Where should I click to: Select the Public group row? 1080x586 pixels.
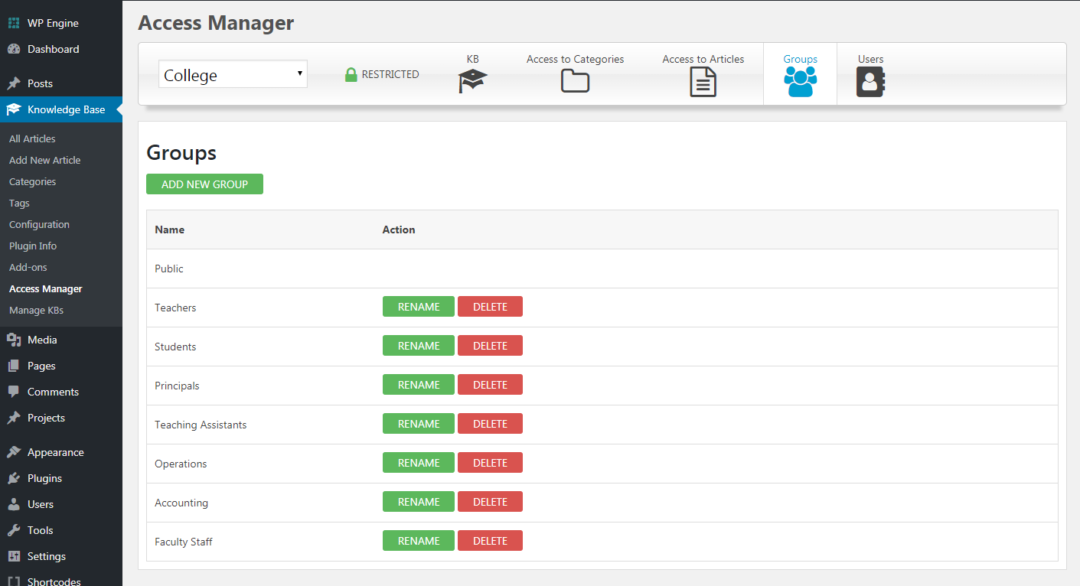click(168, 268)
